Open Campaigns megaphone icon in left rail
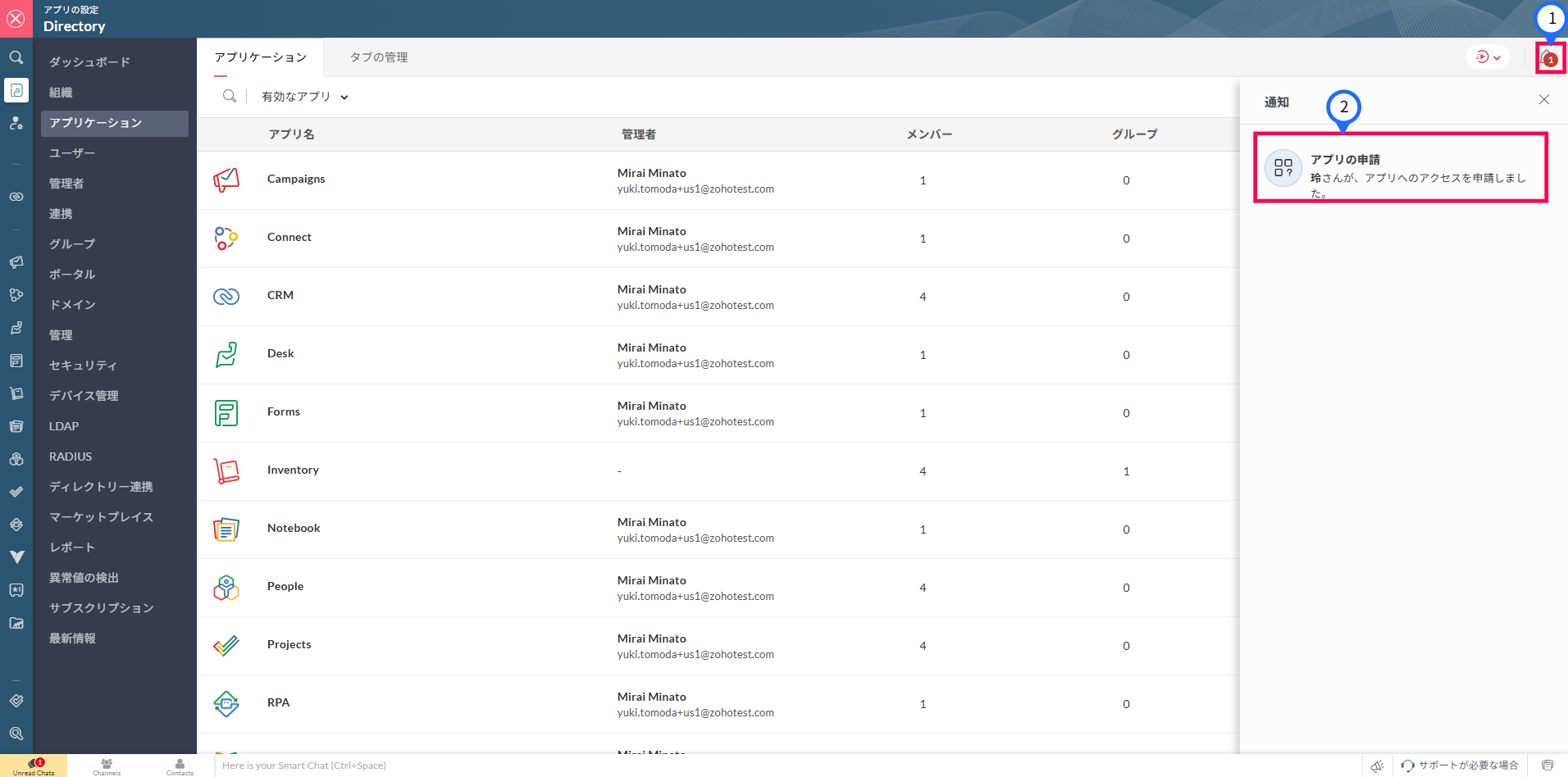 pyautogui.click(x=16, y=262)
